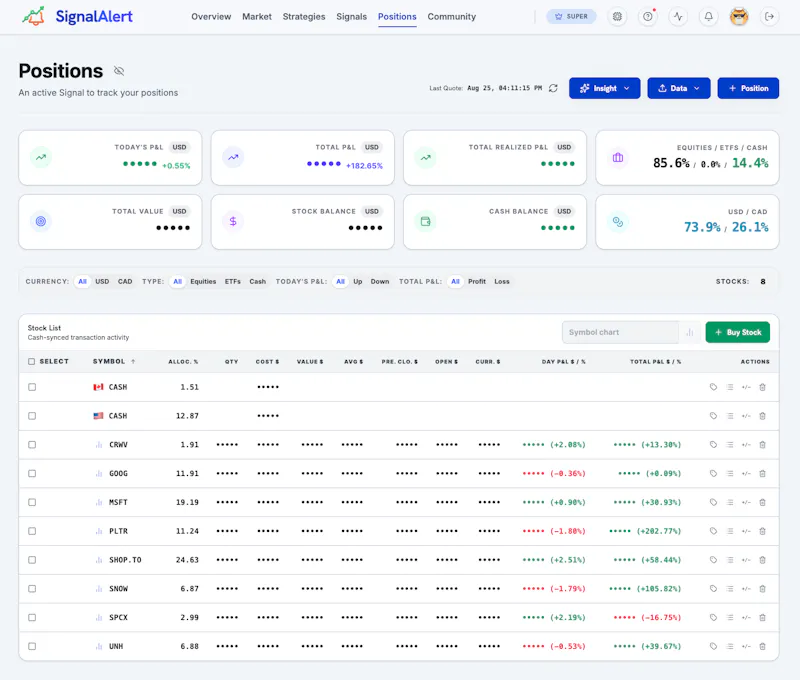Click the Symbol chart input field
Image resolution: width=800 pixels, height=680 pixels.
pyautogui.click(x=620, y=333)
